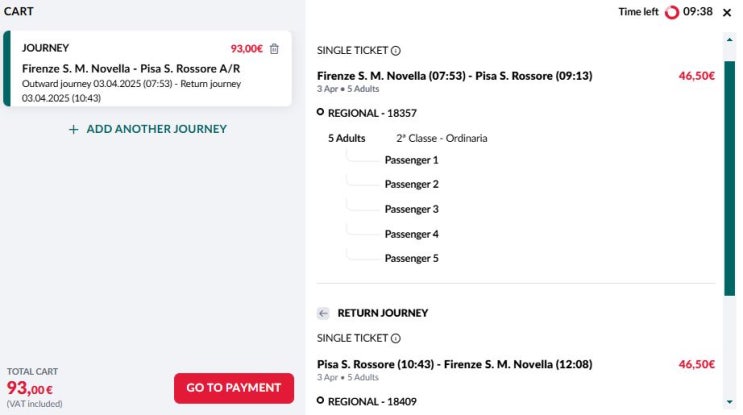Screen dimensions: 743x415
Task: Click the red Time left countdown icon
Action: pos(672,12)
